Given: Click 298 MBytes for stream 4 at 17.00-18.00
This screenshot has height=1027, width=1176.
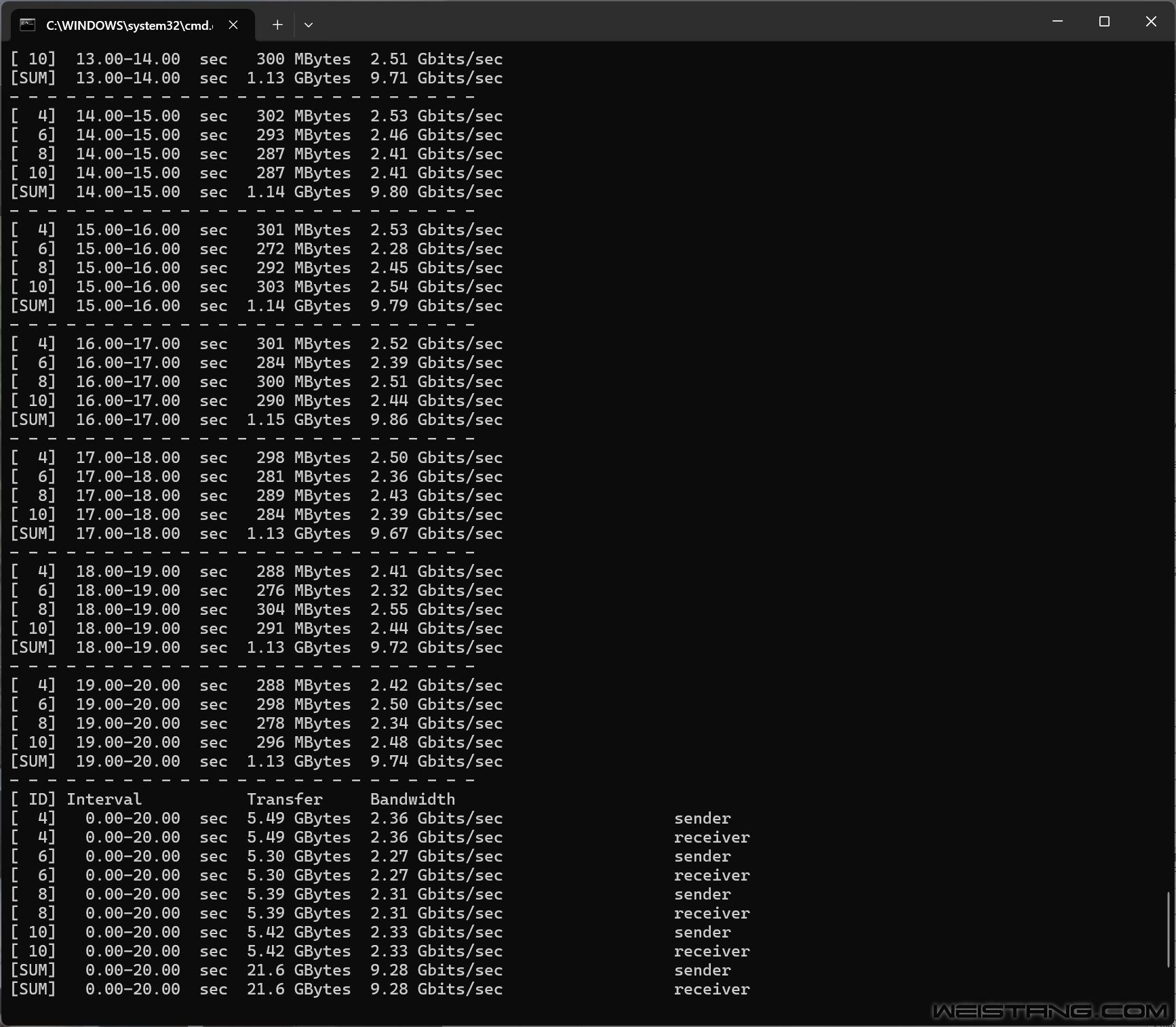Looking at the screenshot, I should 304,458.
